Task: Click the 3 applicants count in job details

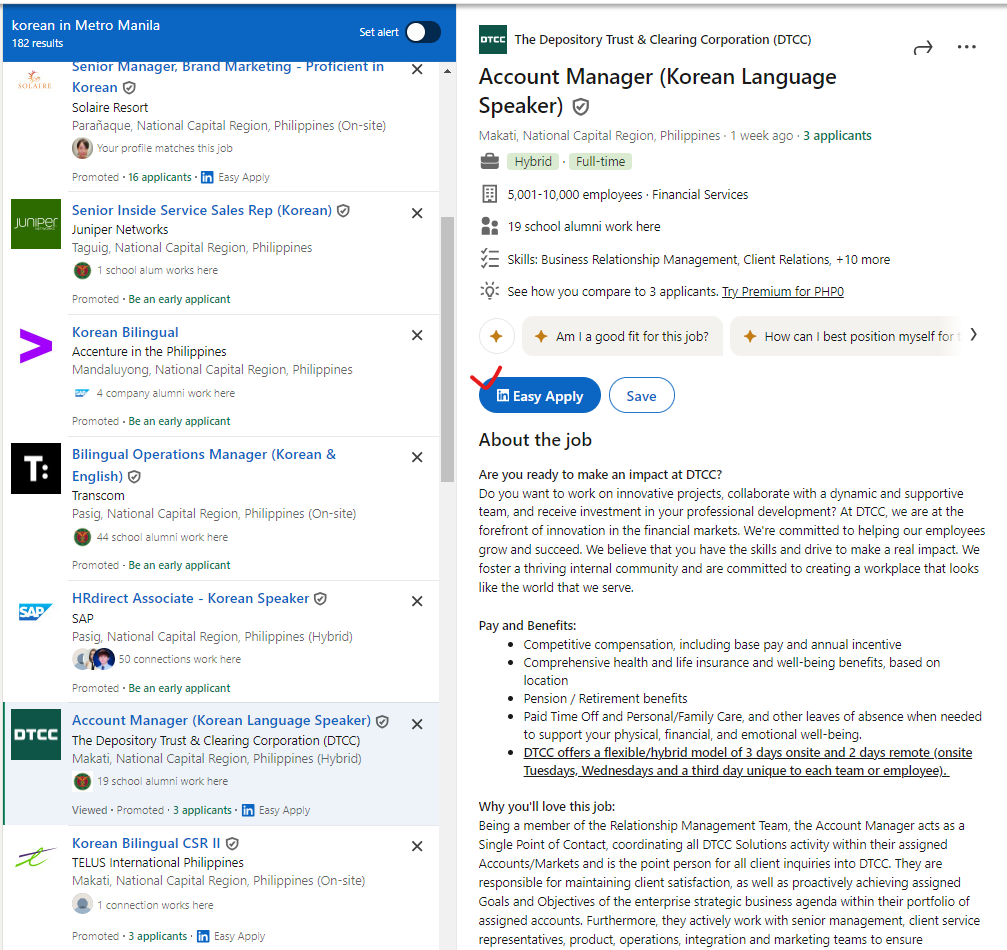Action: (x=837, y=136)
